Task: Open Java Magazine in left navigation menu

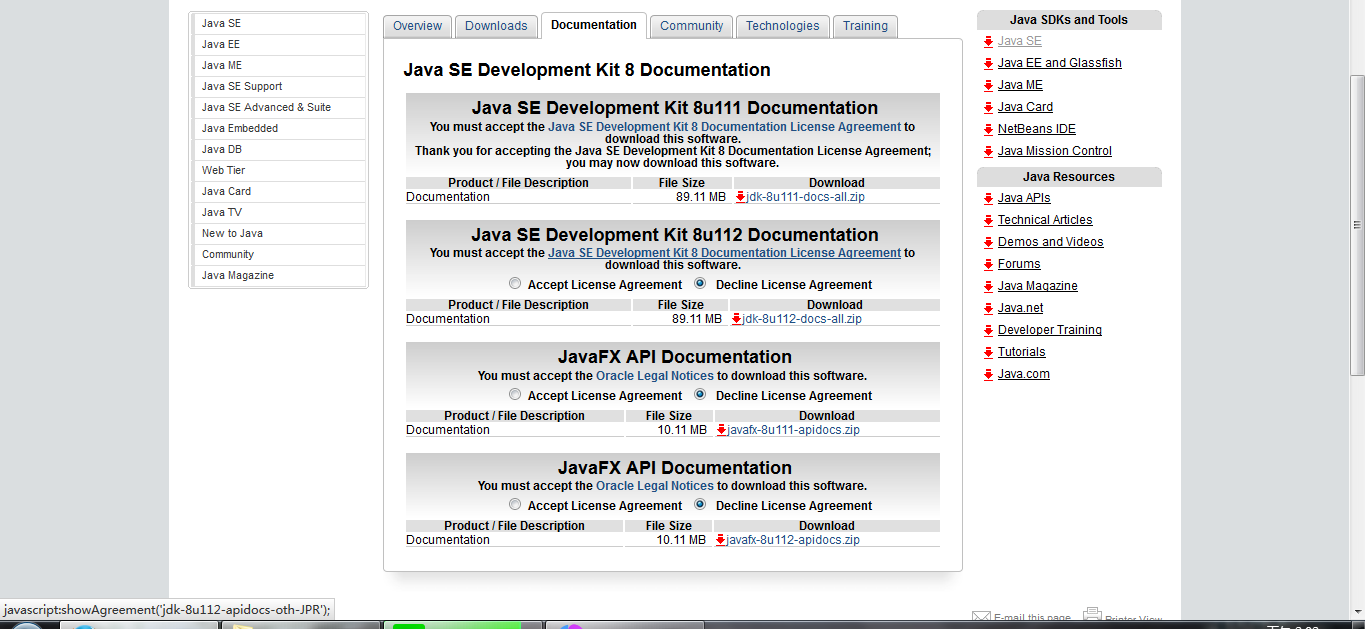Action: [x=279, y=275]
